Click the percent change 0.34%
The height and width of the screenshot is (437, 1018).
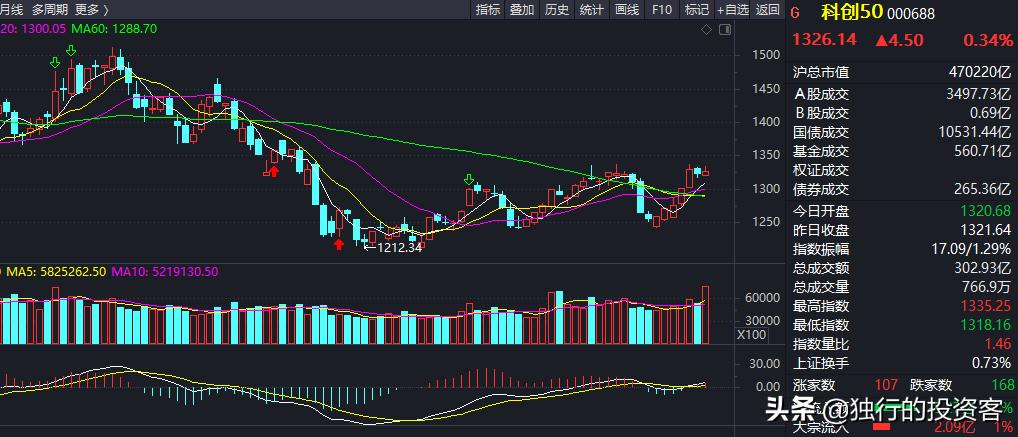pos(987,40)
